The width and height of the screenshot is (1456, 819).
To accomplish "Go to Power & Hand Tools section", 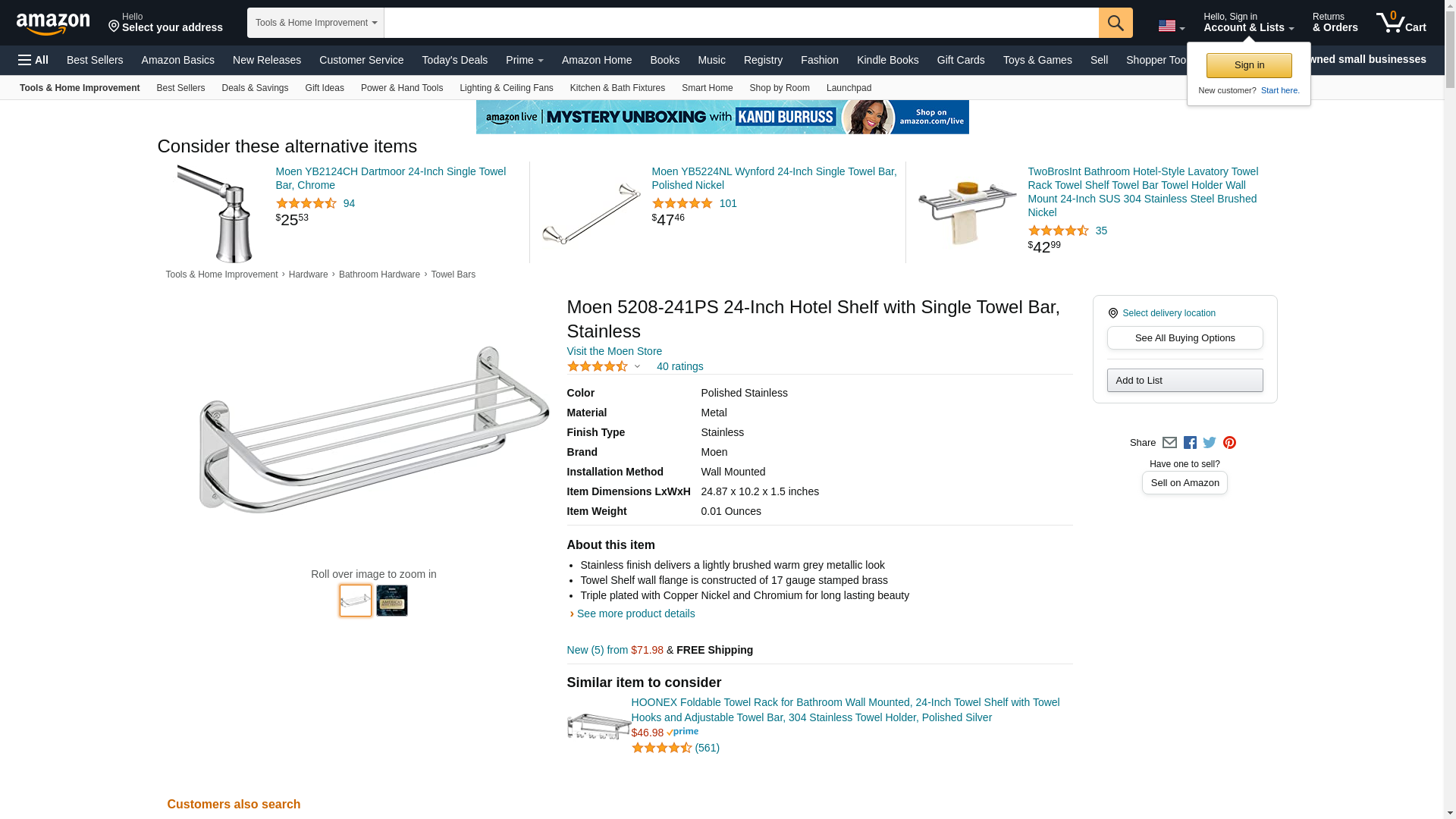I will tap(401, 88).
